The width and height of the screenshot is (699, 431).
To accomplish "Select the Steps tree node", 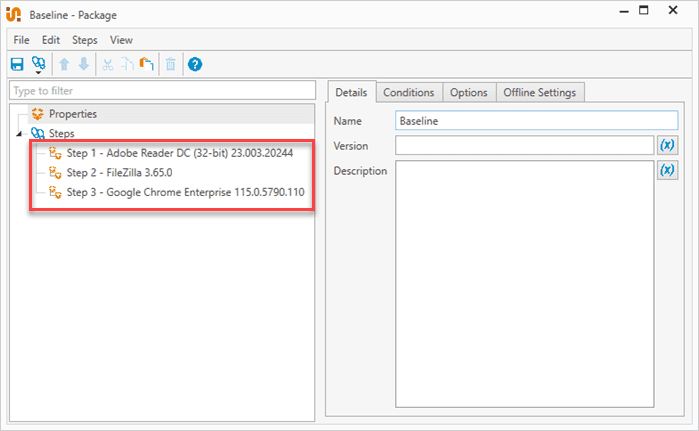I will [62, 133].
